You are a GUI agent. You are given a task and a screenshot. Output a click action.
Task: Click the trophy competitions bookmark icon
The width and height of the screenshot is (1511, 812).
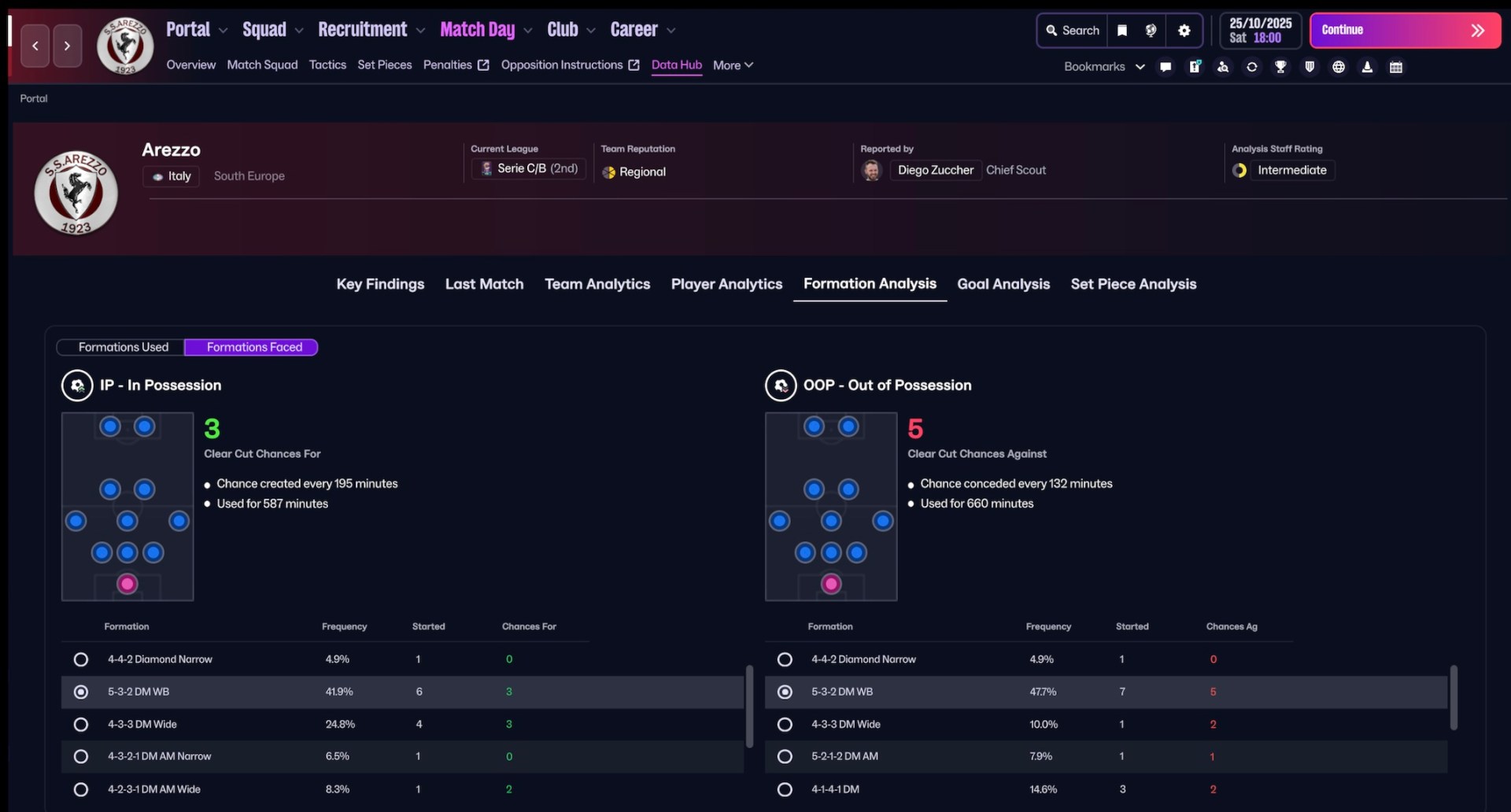tap(1280, 67)
